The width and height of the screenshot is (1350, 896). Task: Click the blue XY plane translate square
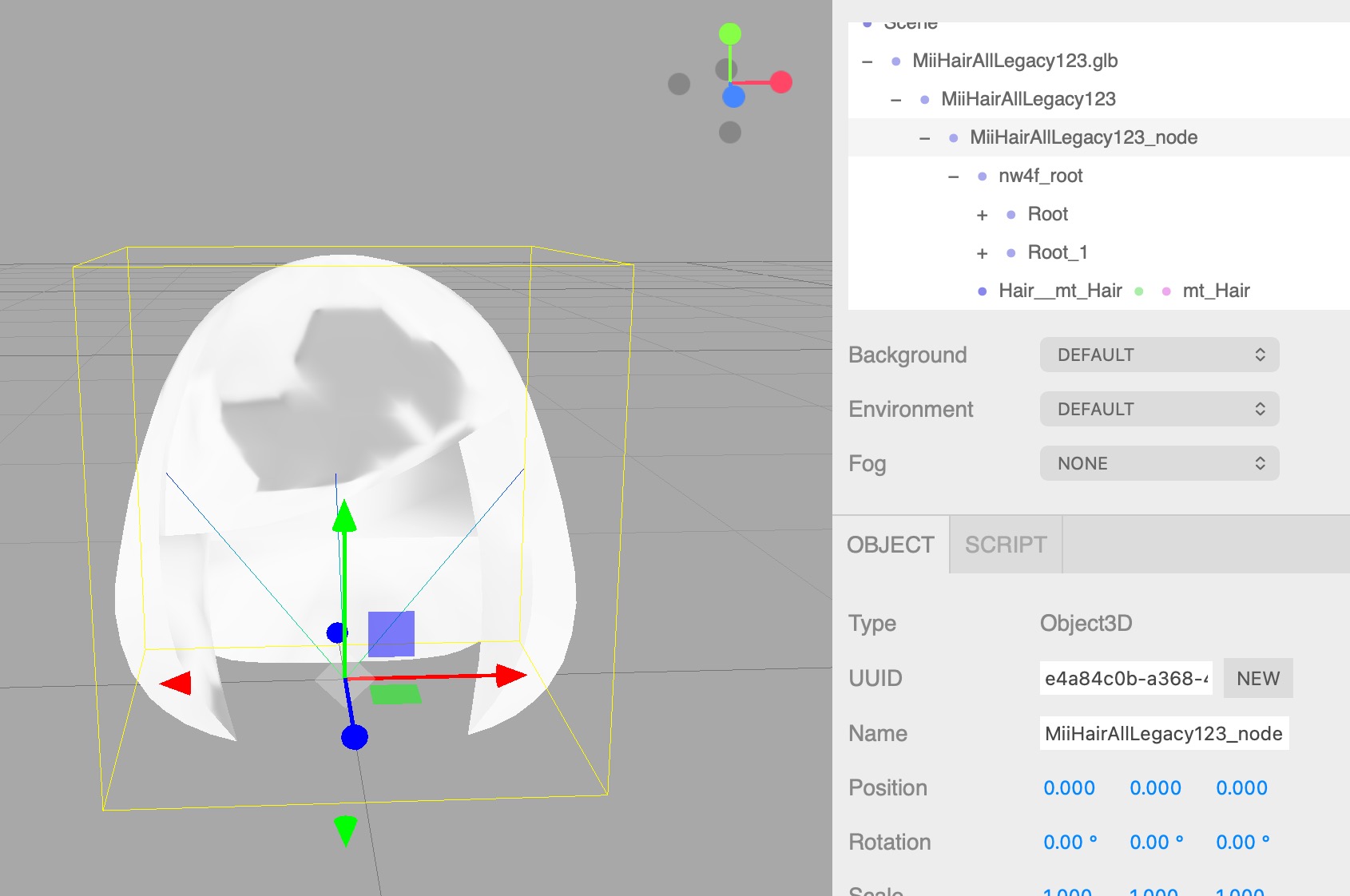[391, 634]
